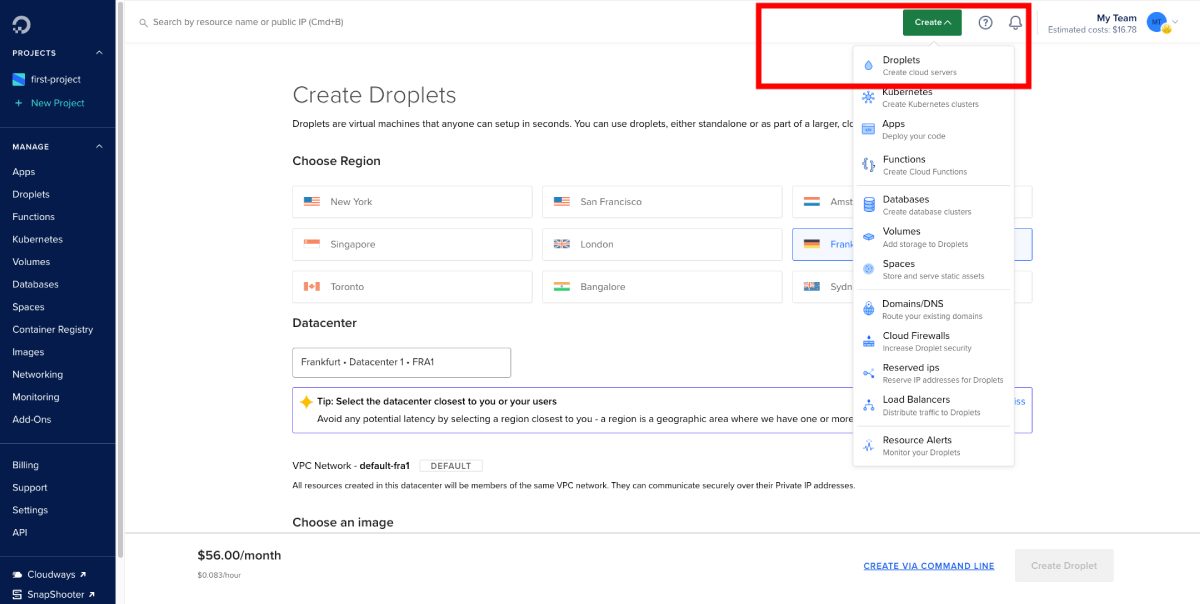The height and width of the screenshot is (604, 1200).
Task: Click the Cloud Firewalls icon
Action: click(868, 341)
